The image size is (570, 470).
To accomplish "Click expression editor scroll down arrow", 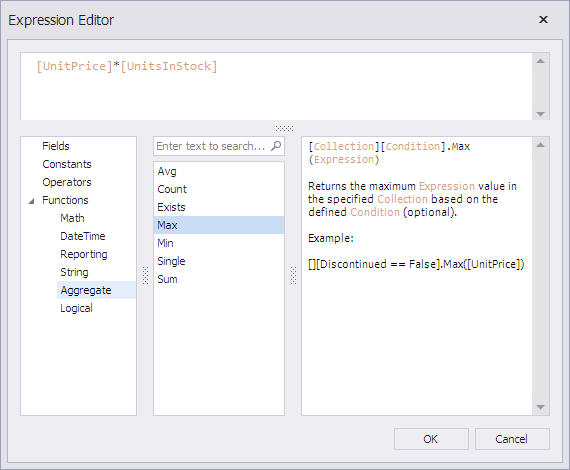I will coord(541,114).
